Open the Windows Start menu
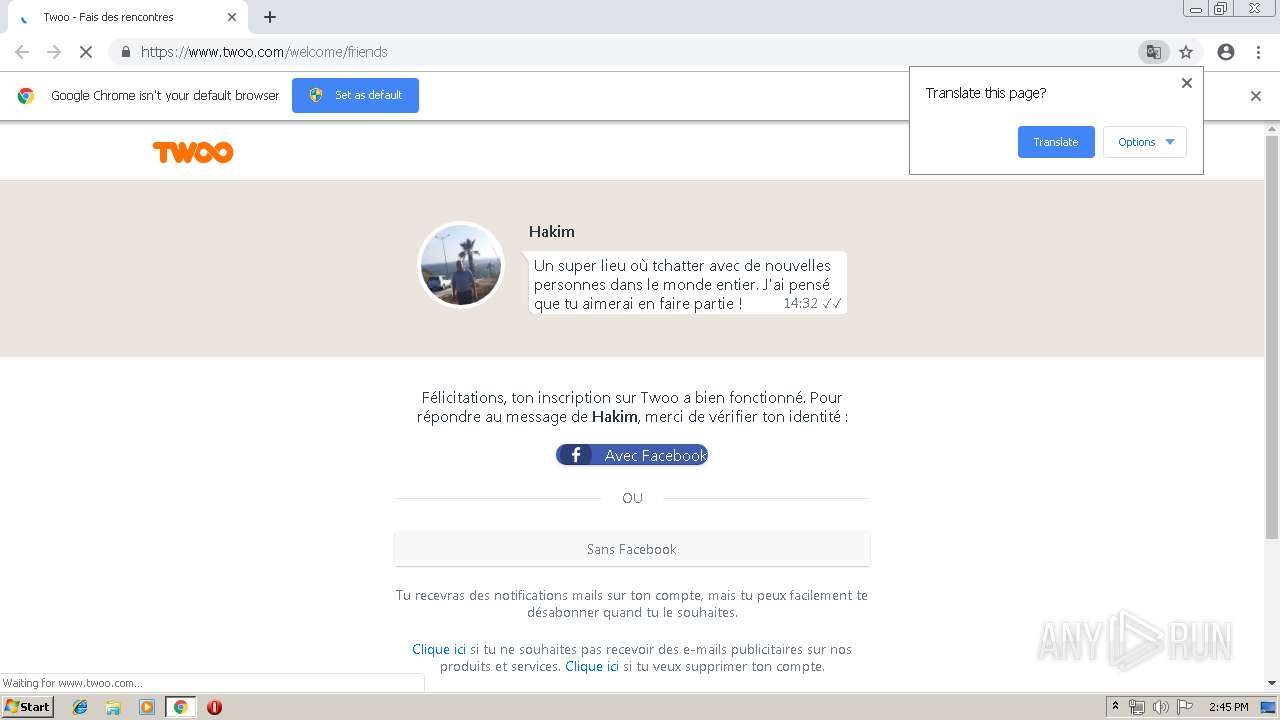The image size is (1280, 720). [28, 707]
